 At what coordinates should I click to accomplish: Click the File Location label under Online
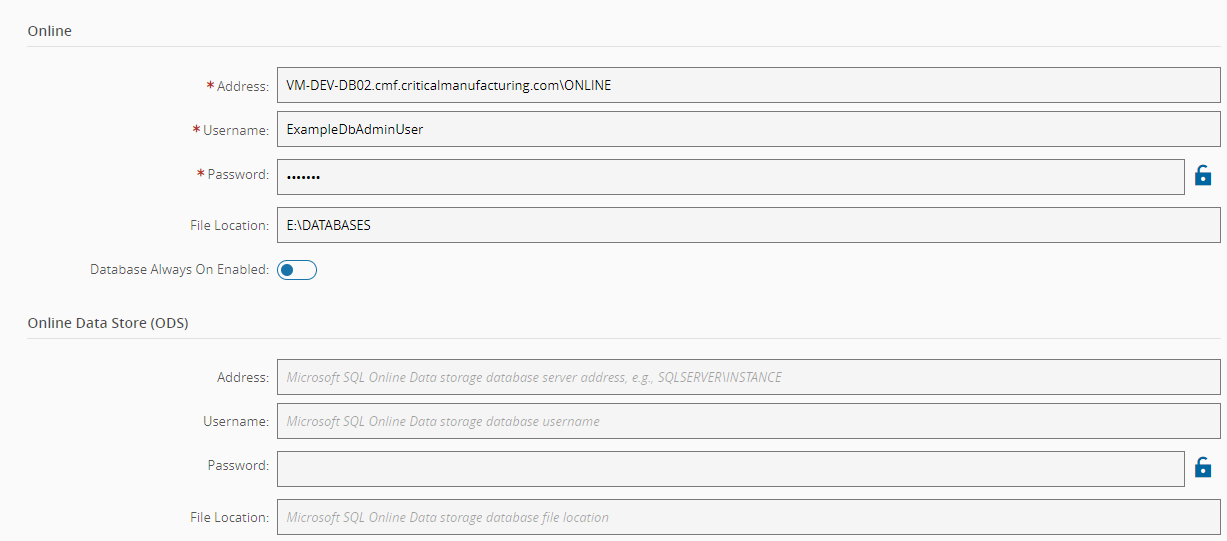tap(229, 226)
